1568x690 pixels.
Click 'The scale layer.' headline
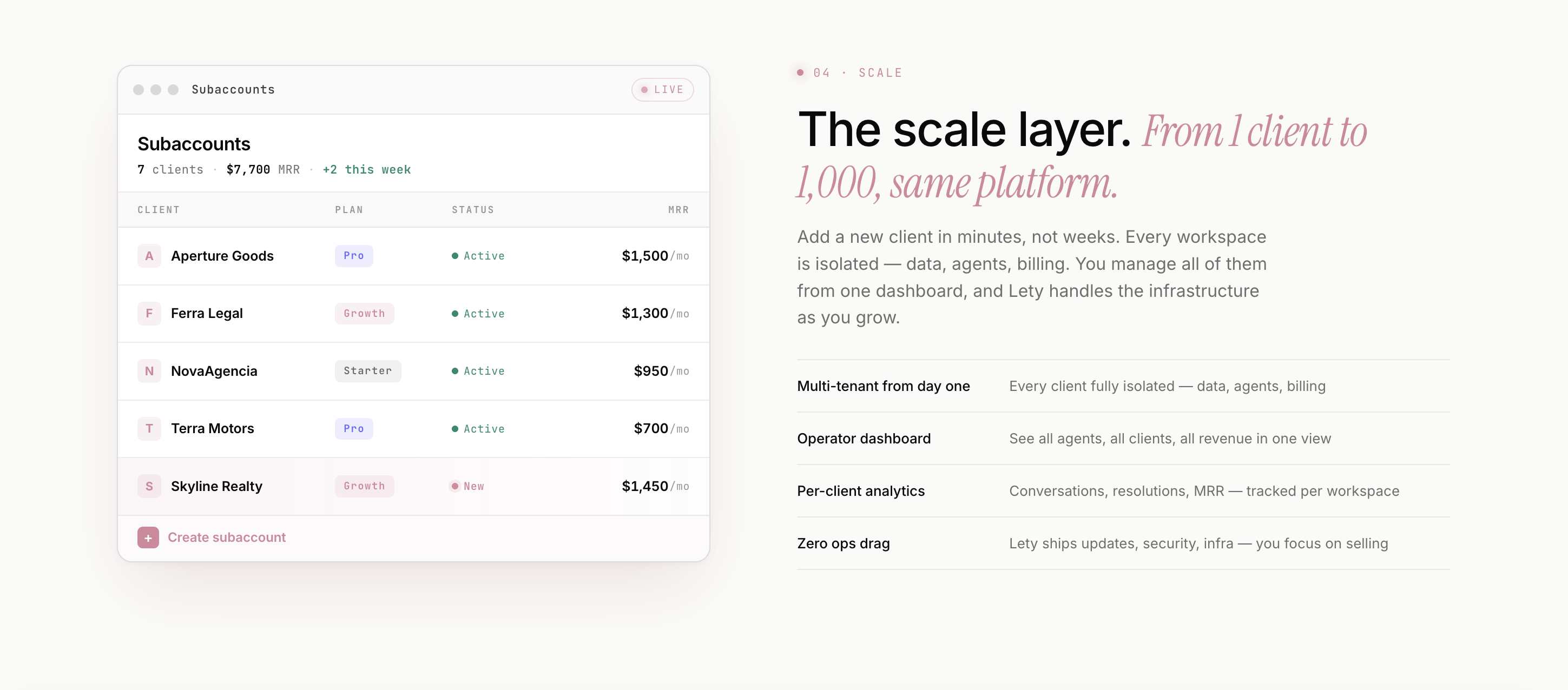coord(964,130)
